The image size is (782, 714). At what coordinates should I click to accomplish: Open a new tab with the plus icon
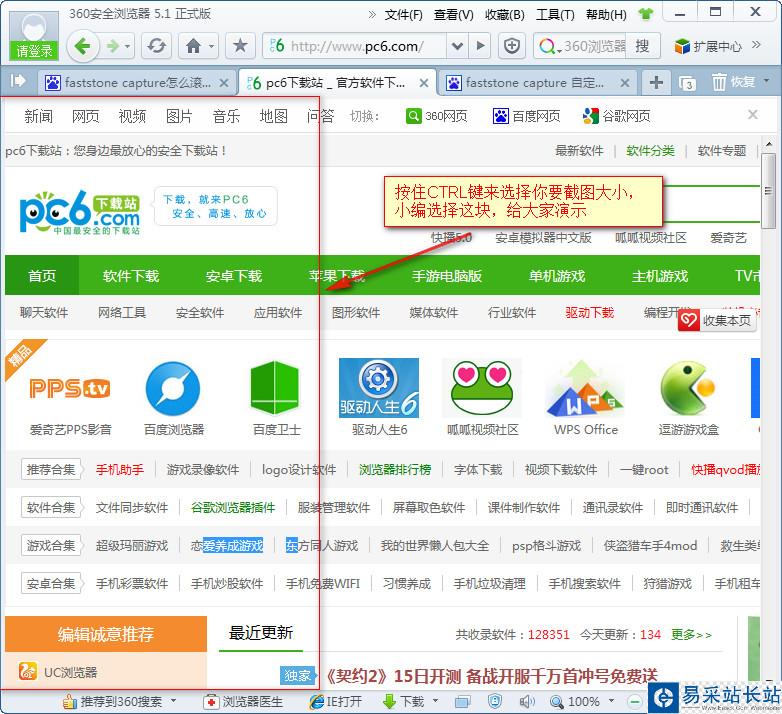coord(656,82)
